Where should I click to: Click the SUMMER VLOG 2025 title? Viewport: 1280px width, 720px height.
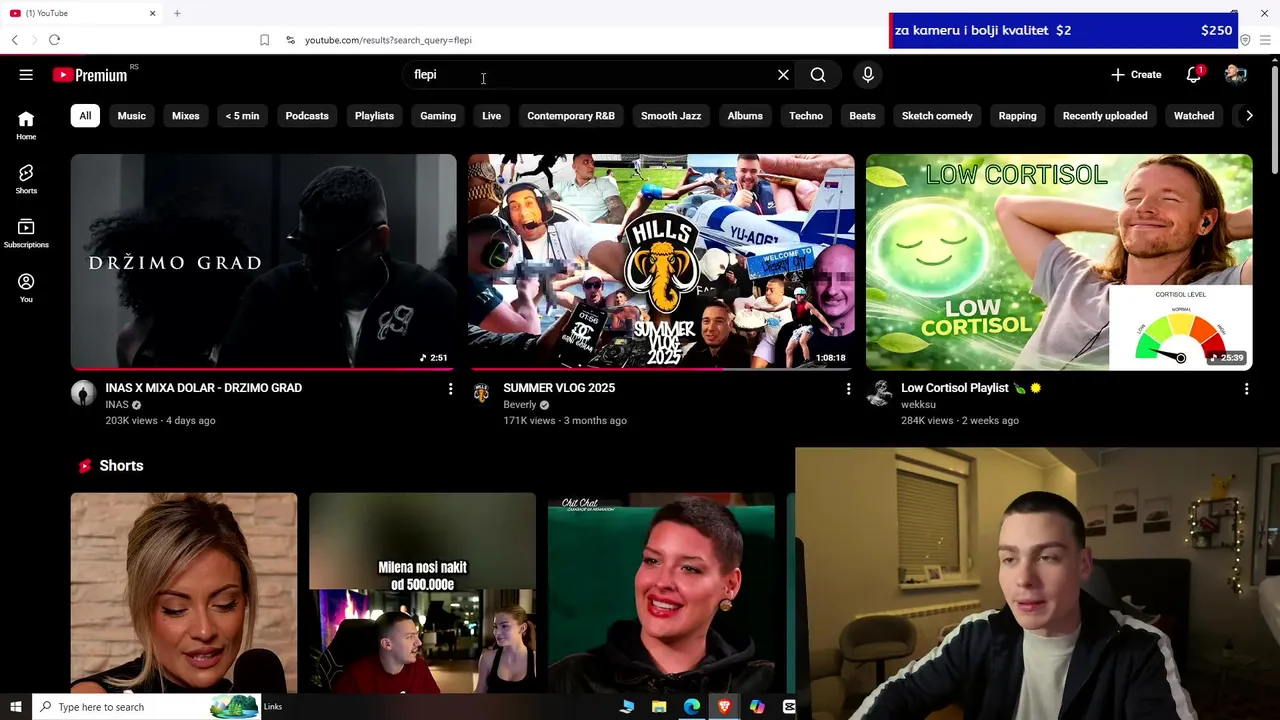click(x=559, y=388)
